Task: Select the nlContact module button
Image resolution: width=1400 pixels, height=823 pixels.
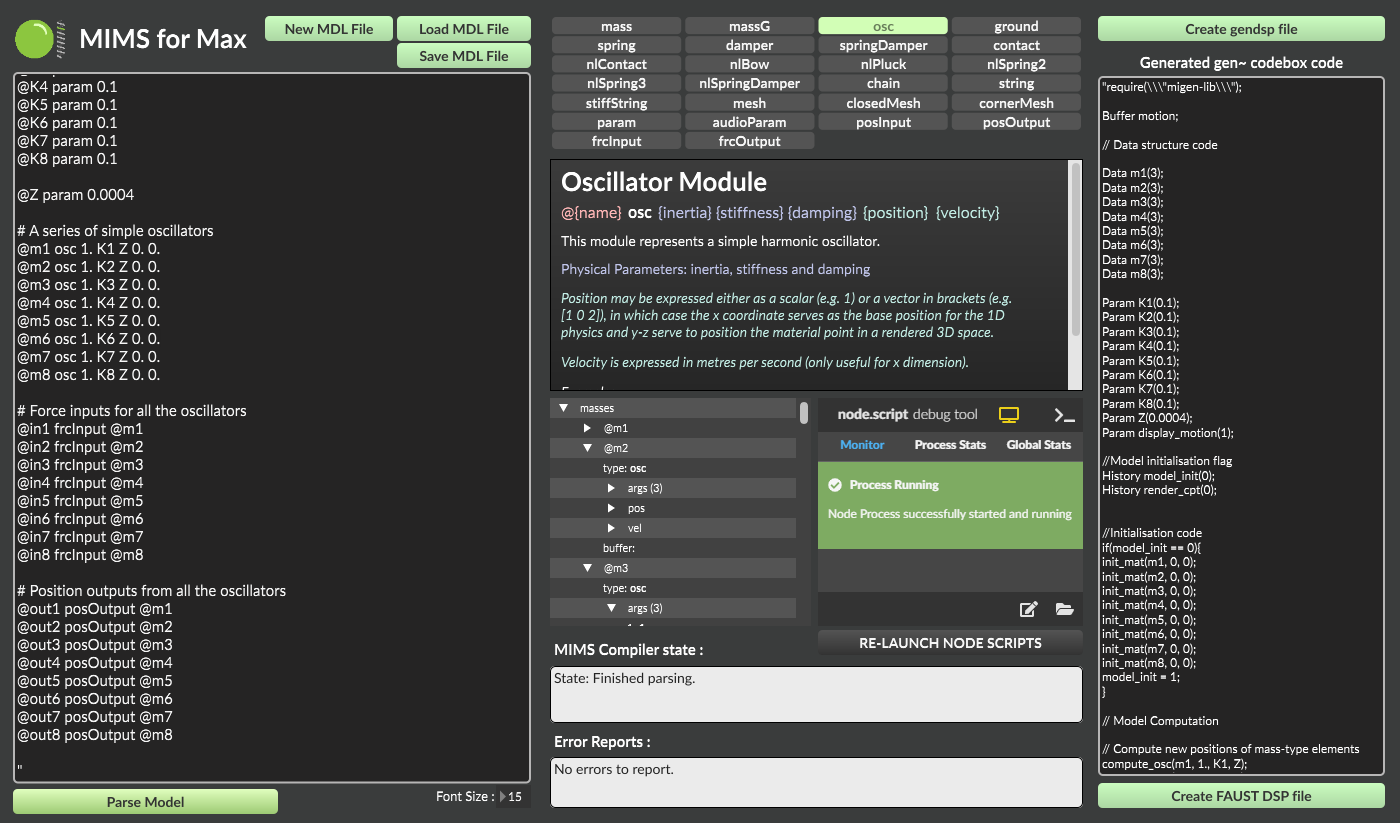Action: pyautogui.click(x=616, y=64)
